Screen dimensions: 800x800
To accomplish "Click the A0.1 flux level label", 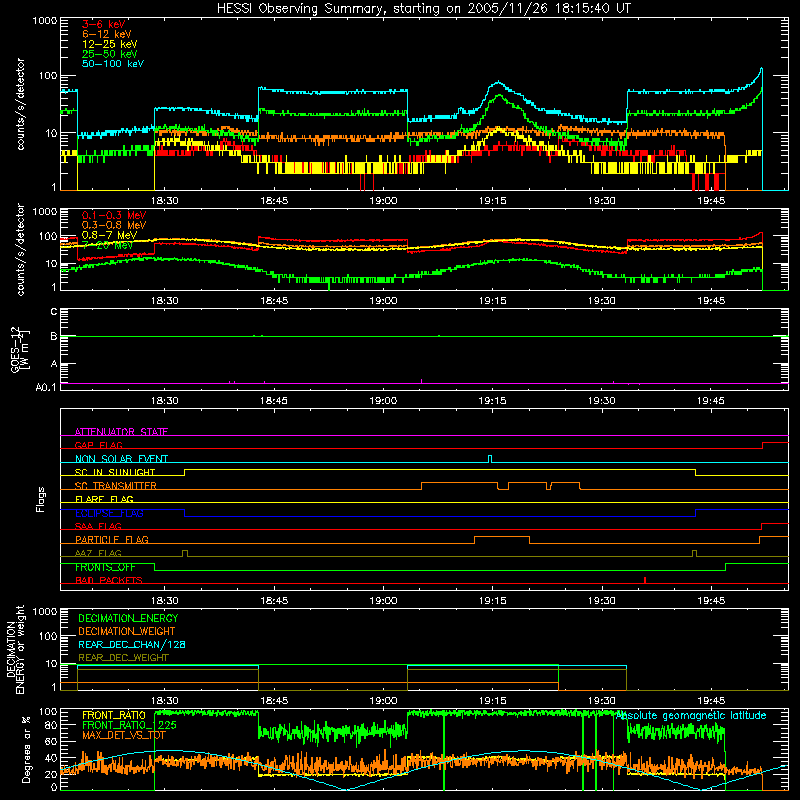I will [x=46, y=387].
